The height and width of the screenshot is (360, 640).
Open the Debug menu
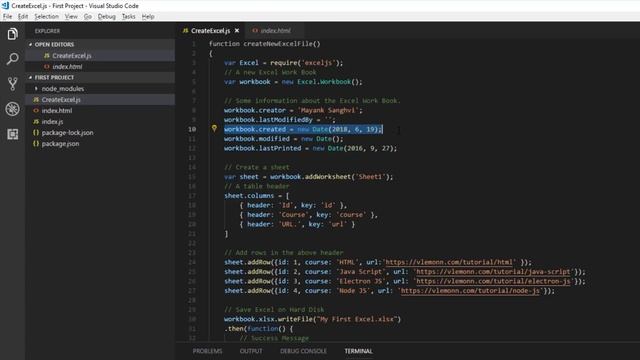point(107,17)
